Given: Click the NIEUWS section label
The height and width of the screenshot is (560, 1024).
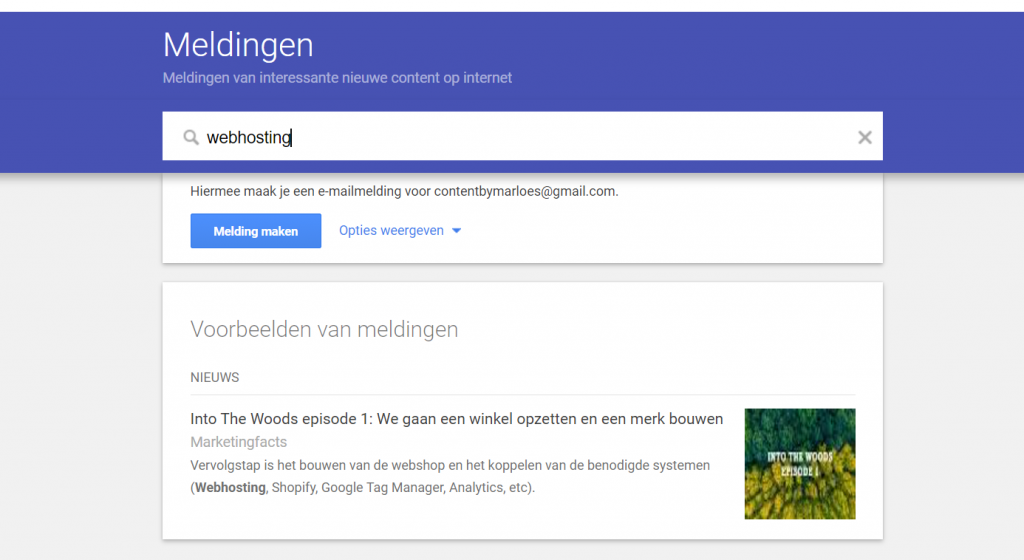Looking at the screenshot, I should click(214, 378).
